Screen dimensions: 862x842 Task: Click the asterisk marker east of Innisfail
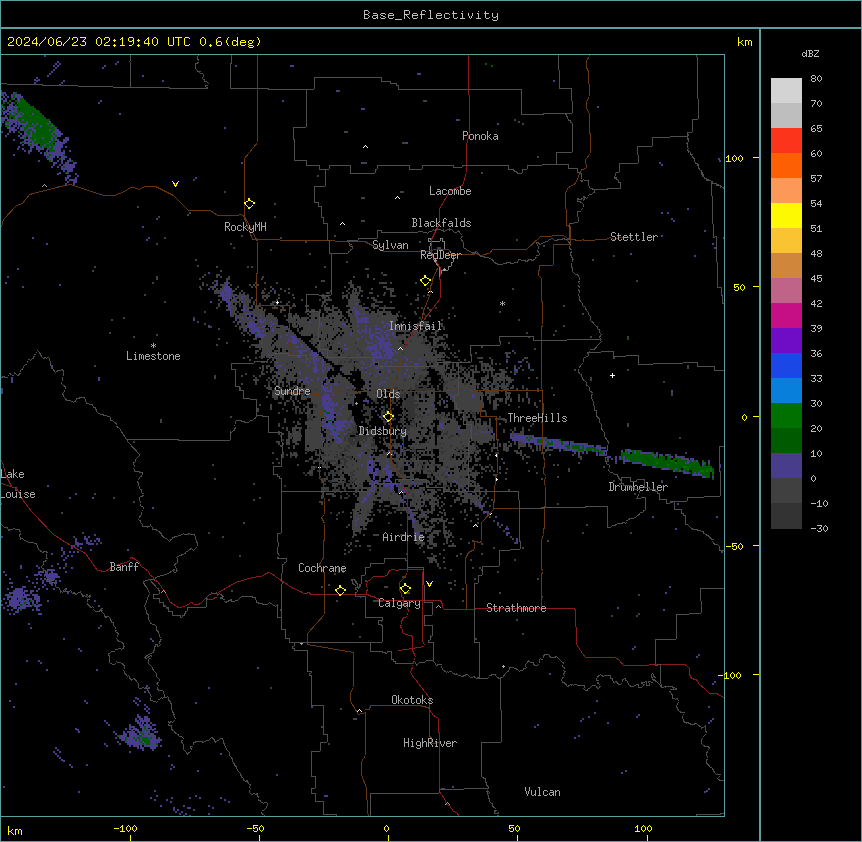[502, 303]
